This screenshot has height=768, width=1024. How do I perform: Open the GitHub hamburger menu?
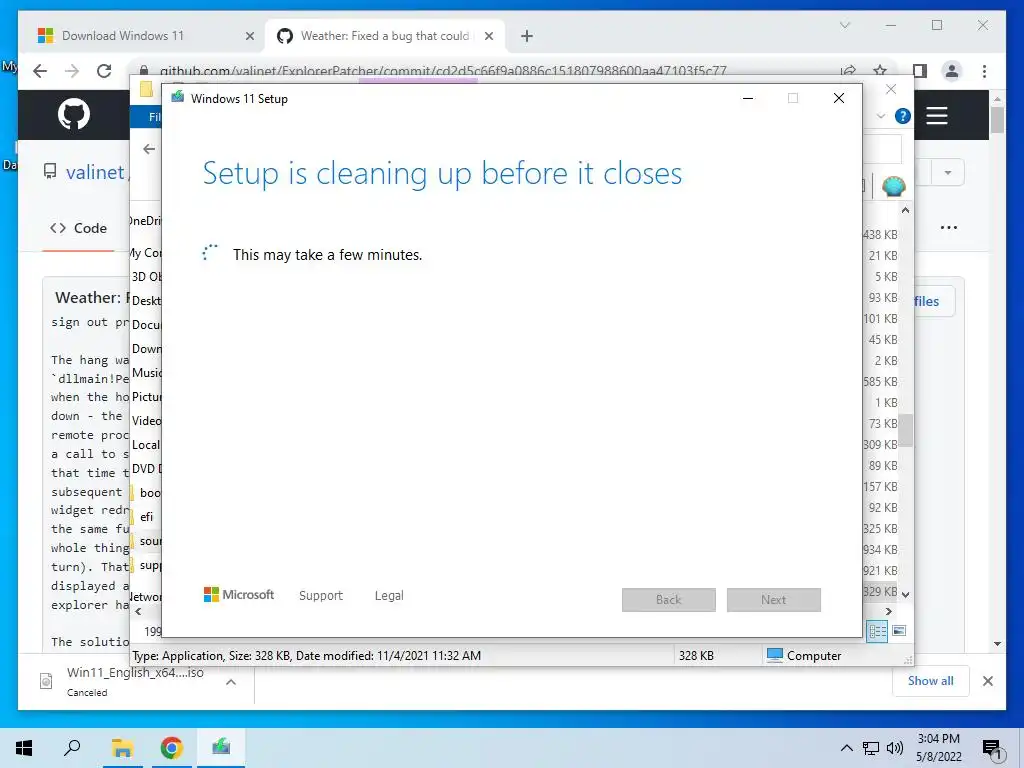[936, 116]
